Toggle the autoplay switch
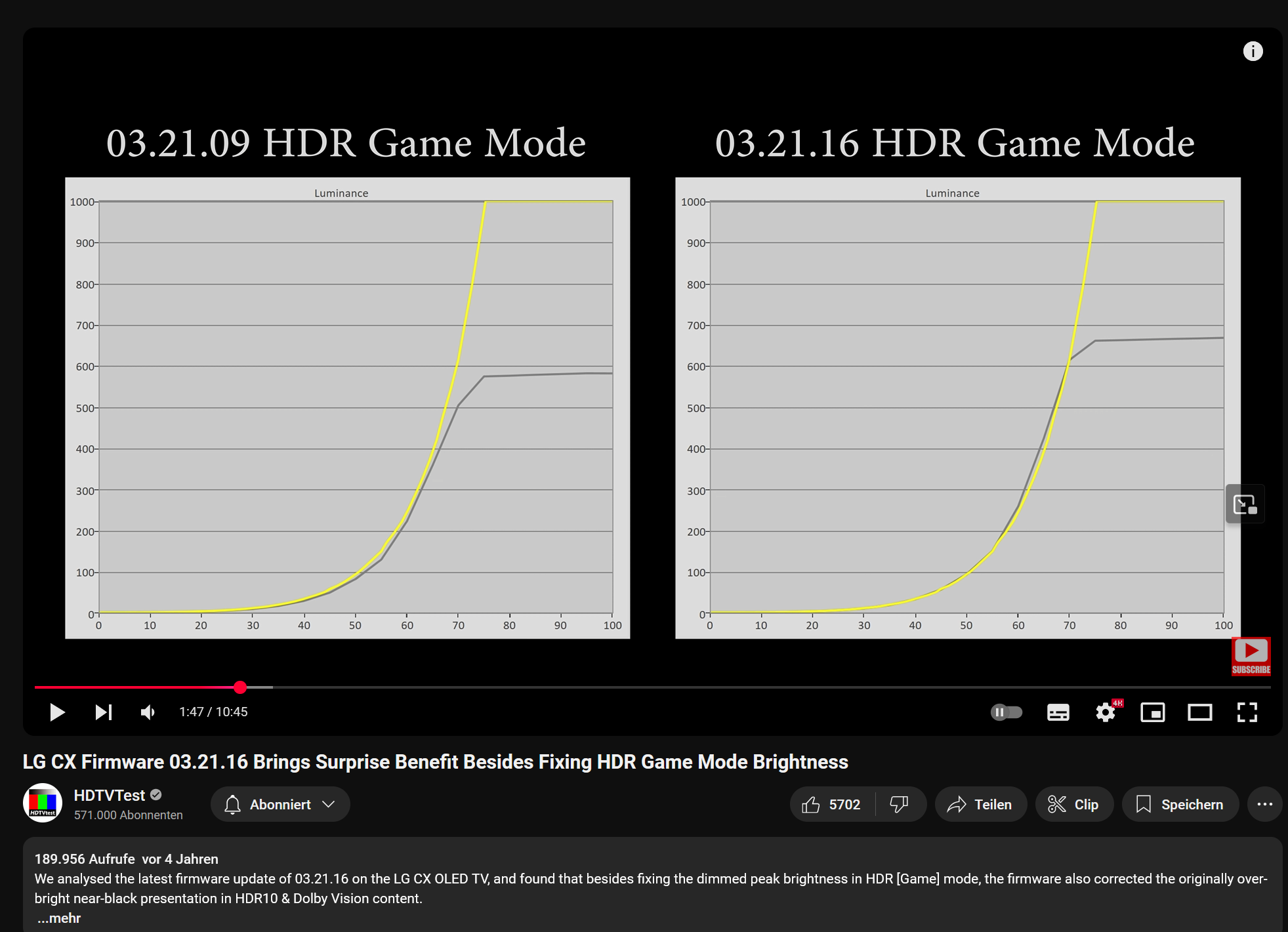Viewport: 1288px width, 932px height. point(1006,712)
